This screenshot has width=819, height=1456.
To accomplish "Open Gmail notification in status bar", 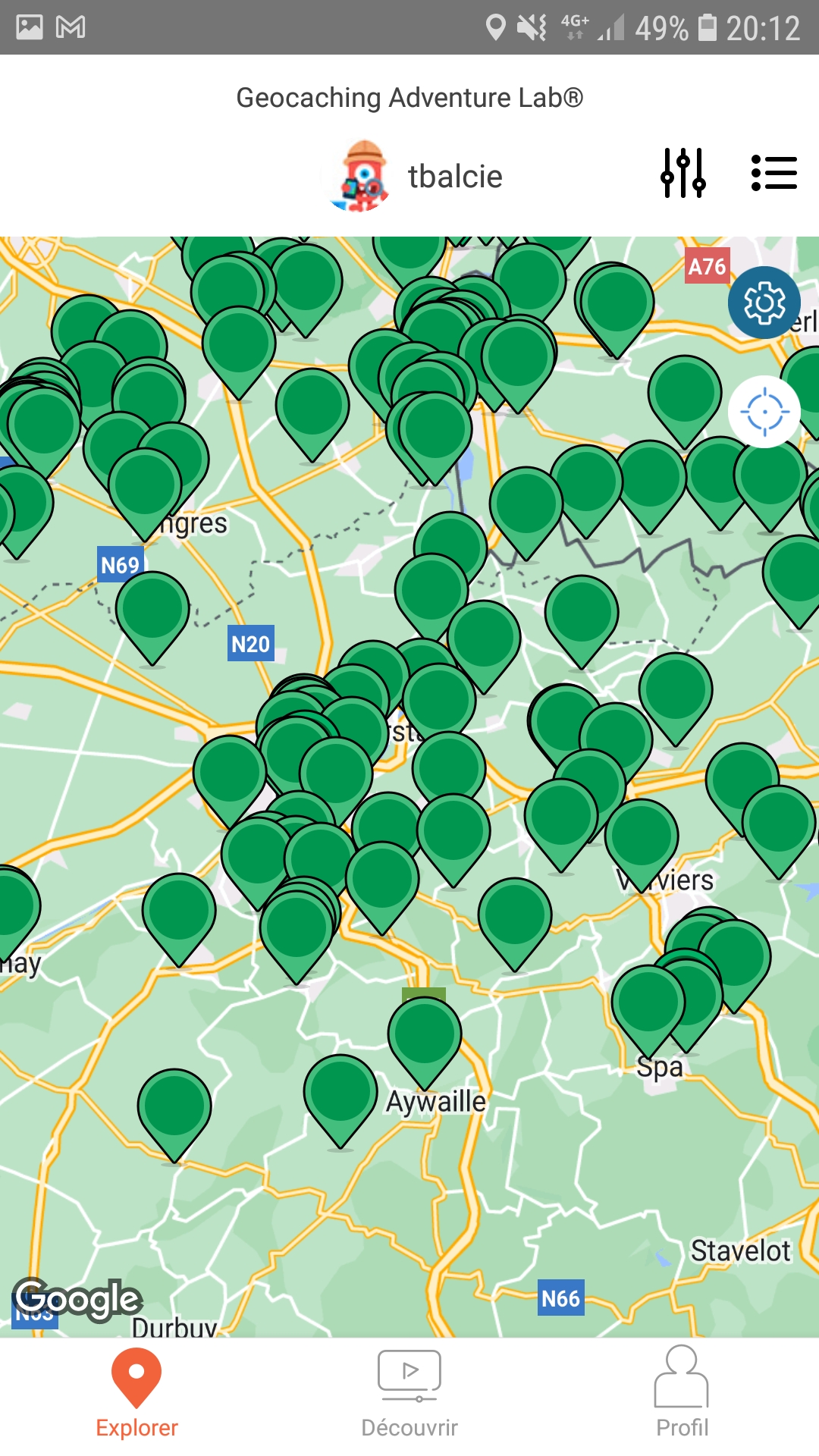I will click(71, 27).
